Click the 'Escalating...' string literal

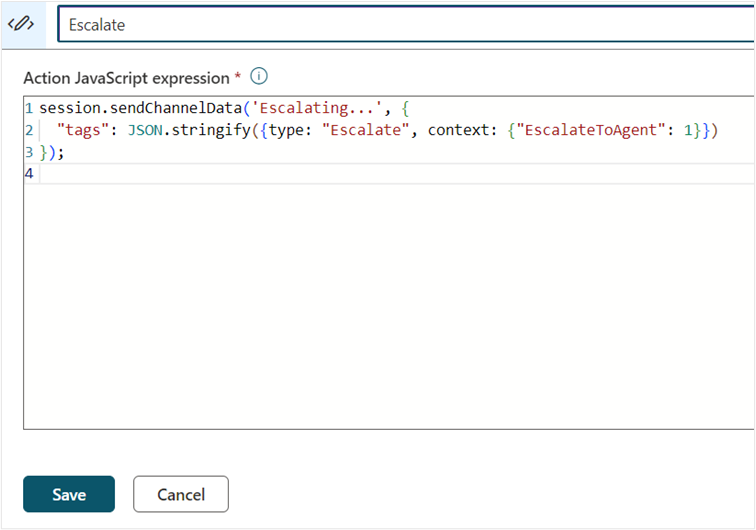click(317, 108)
